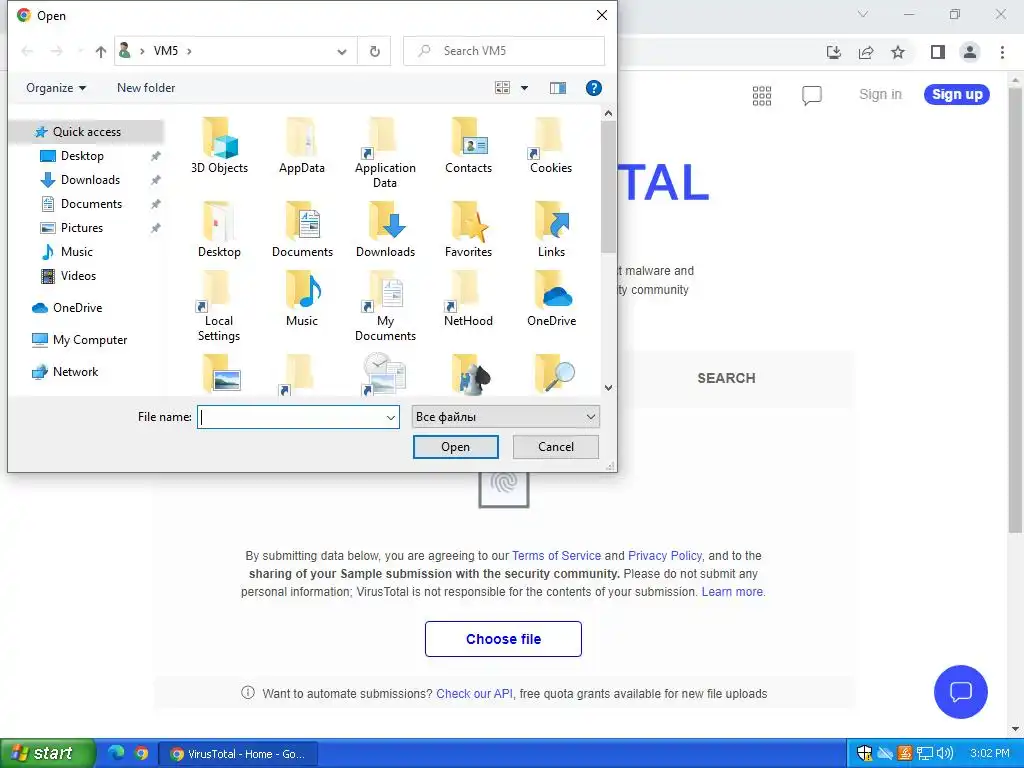Open the Terms of Service link

pos(556,556)
